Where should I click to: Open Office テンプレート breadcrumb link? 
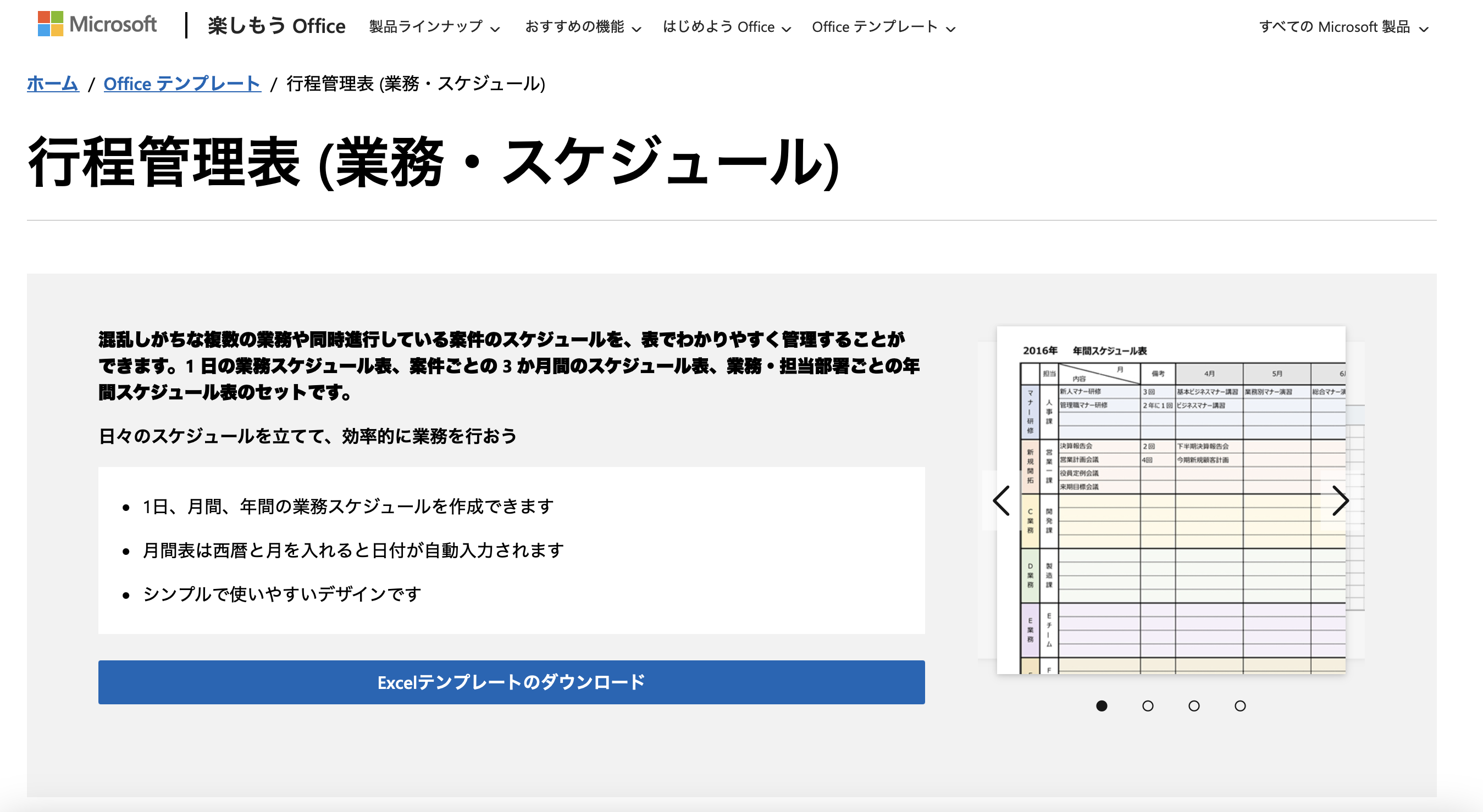182,84
